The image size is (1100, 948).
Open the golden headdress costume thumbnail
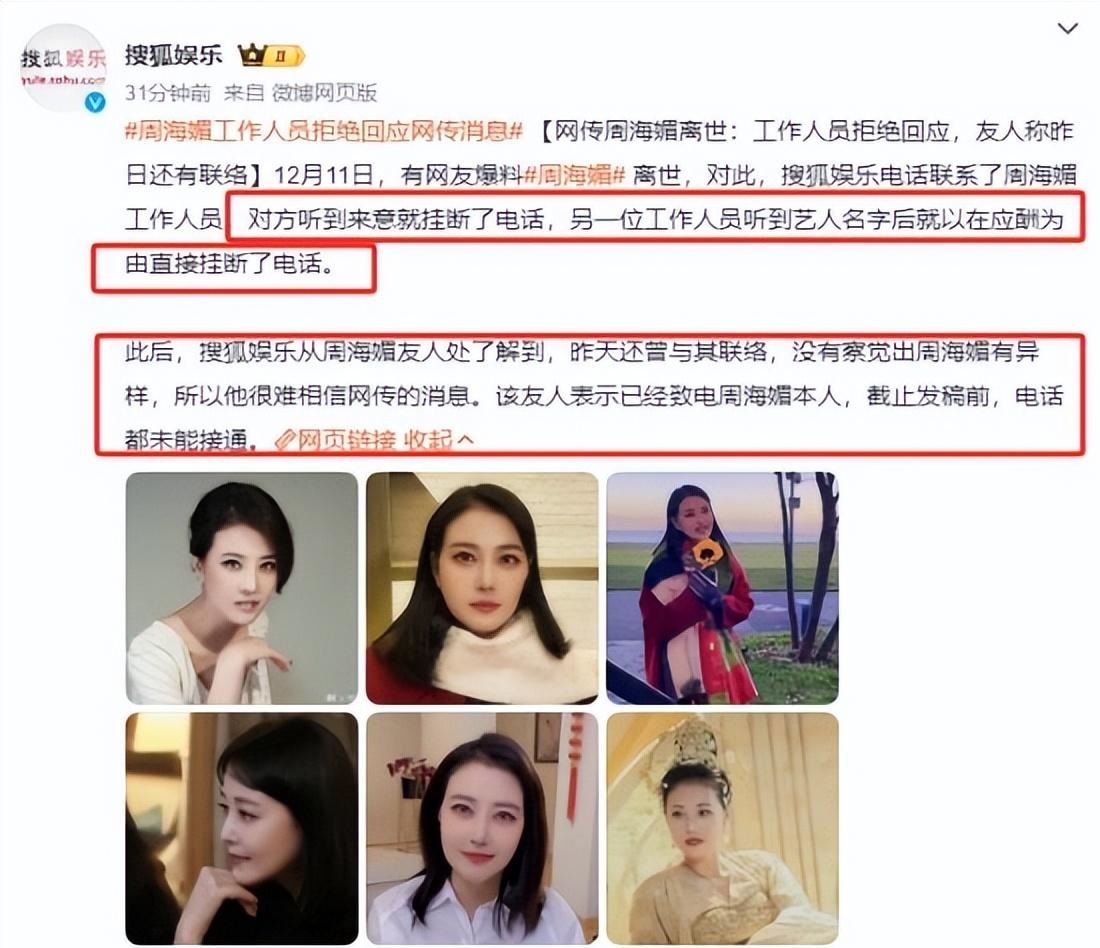(723, 828)
